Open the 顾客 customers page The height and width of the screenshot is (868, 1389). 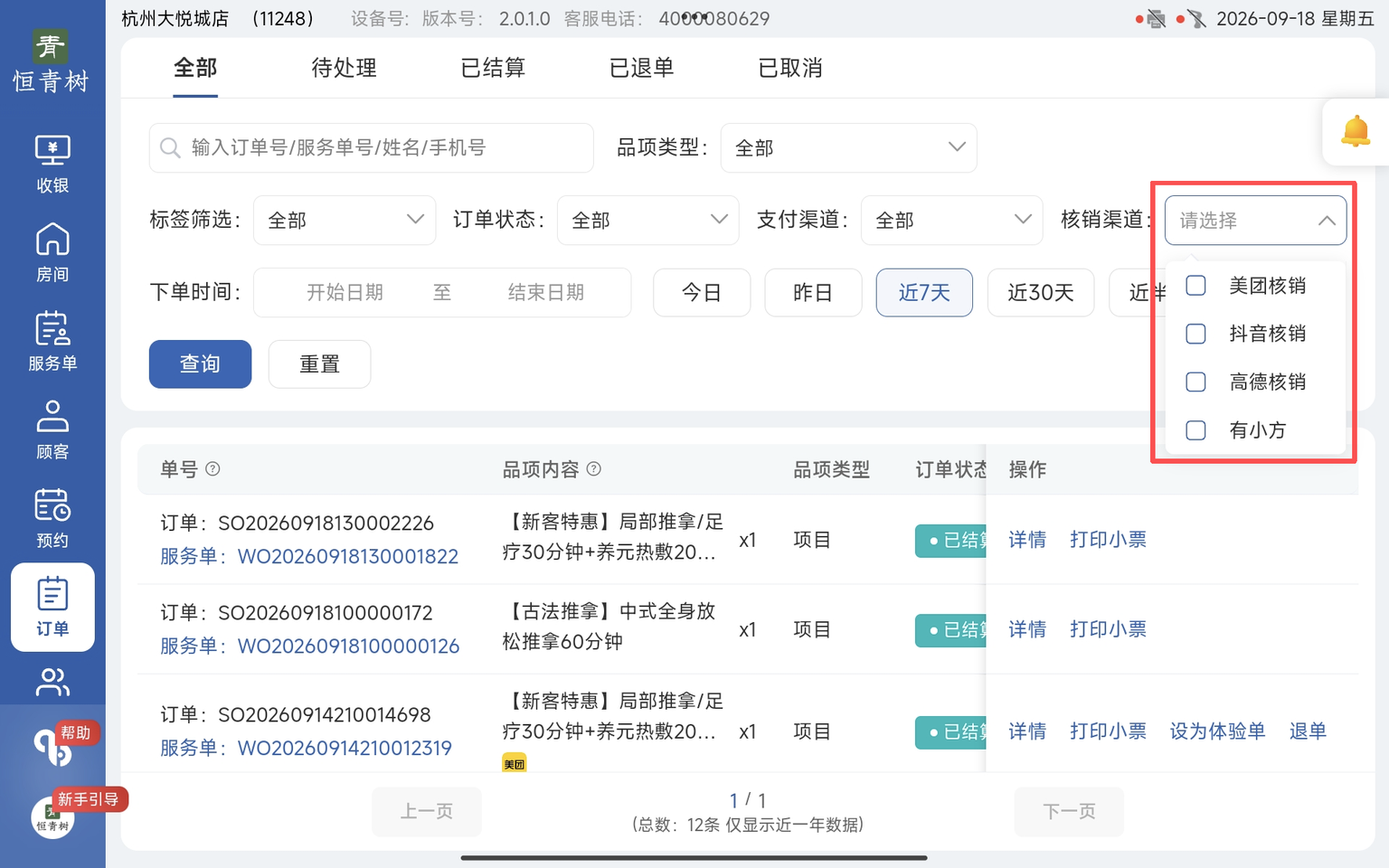pos(52,430)
